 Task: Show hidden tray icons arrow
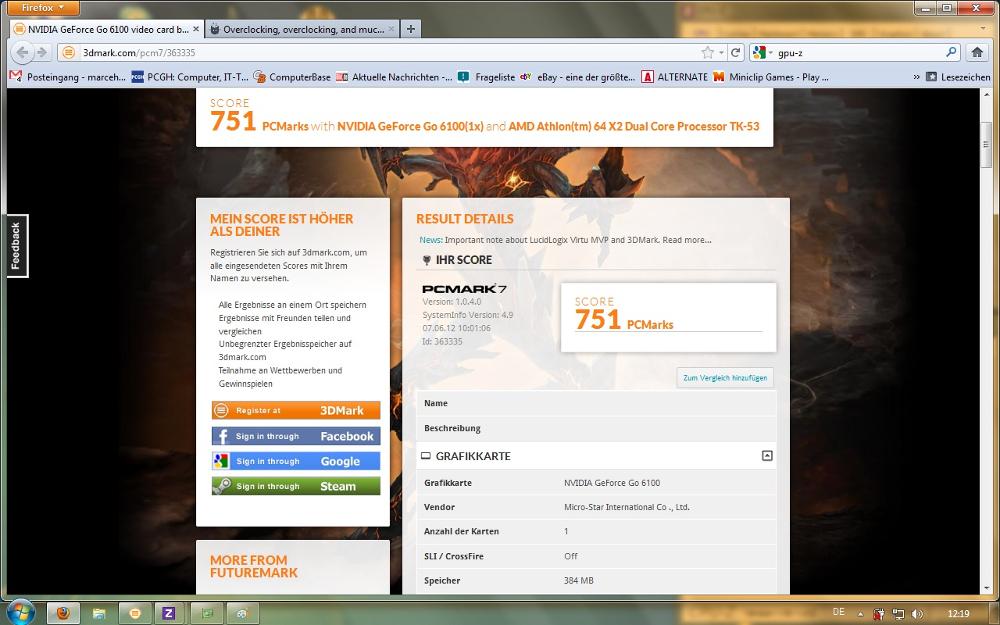click(x=860, y=614)
